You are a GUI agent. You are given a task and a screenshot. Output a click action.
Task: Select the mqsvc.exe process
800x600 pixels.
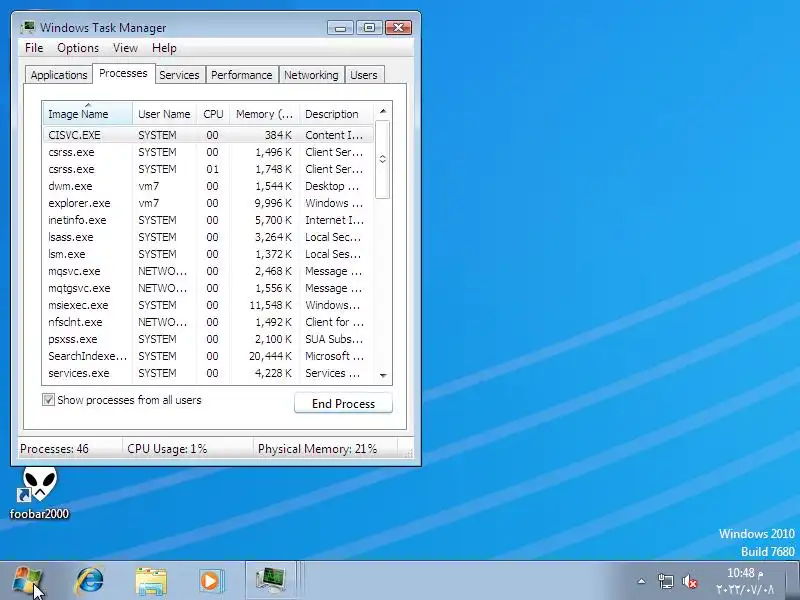click(208, 271)
